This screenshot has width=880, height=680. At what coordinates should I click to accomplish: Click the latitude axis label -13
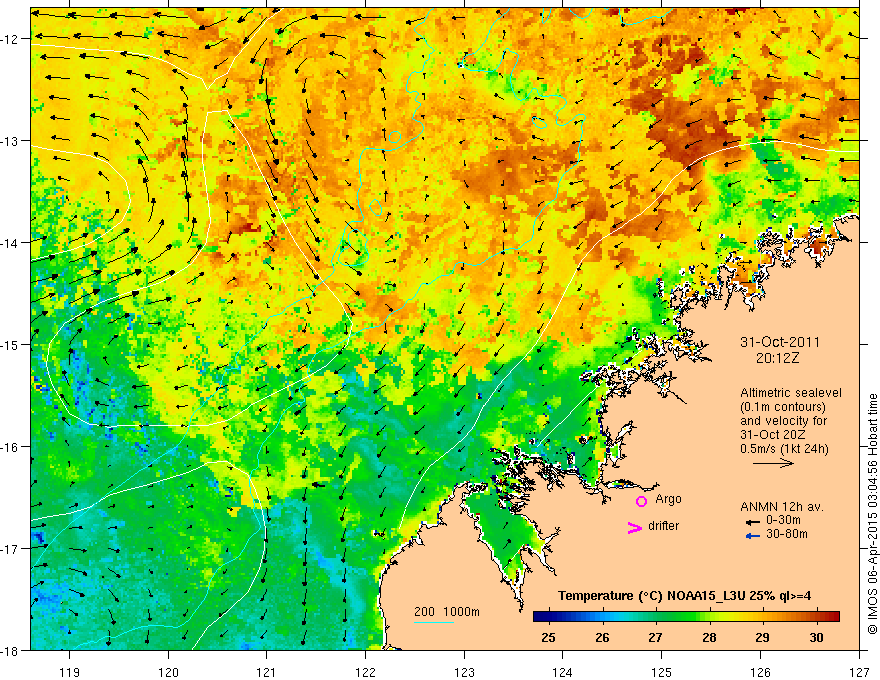click(x=10, y=141)
